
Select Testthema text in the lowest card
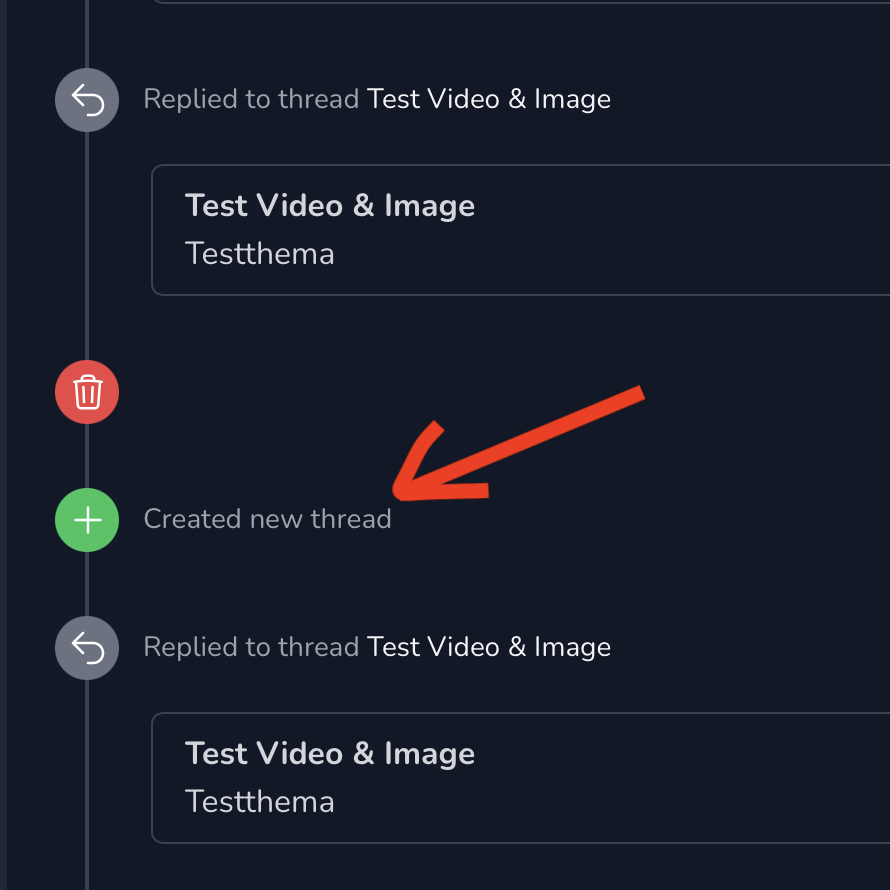coord(259,801)
